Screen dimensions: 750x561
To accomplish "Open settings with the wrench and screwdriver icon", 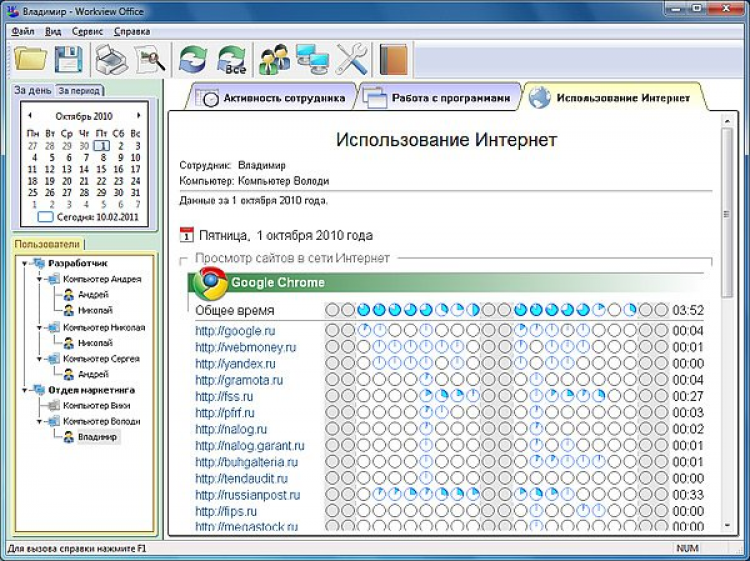I will click(x=352, y=59).
